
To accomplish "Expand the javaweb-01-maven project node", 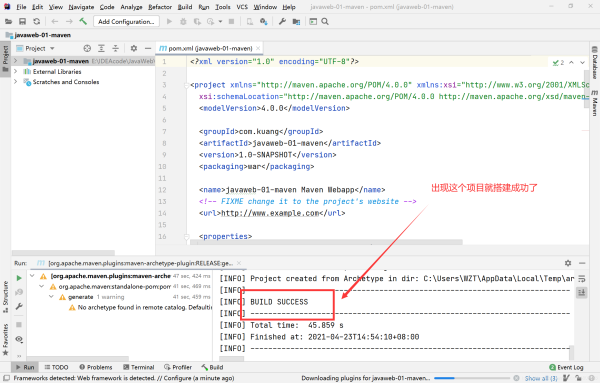I will (15, 61).
